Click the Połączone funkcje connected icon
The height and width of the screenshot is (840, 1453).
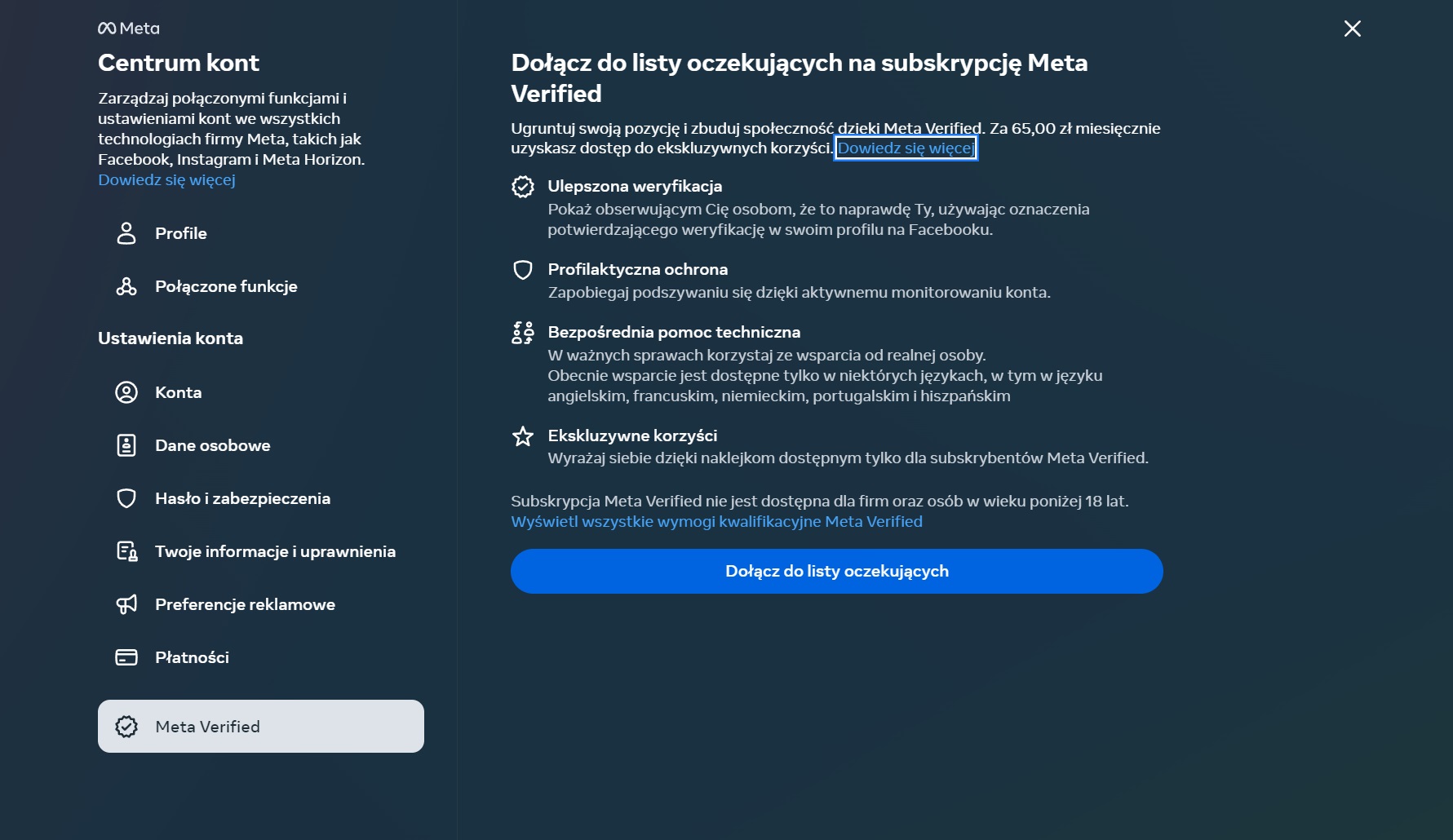(126, 286)
